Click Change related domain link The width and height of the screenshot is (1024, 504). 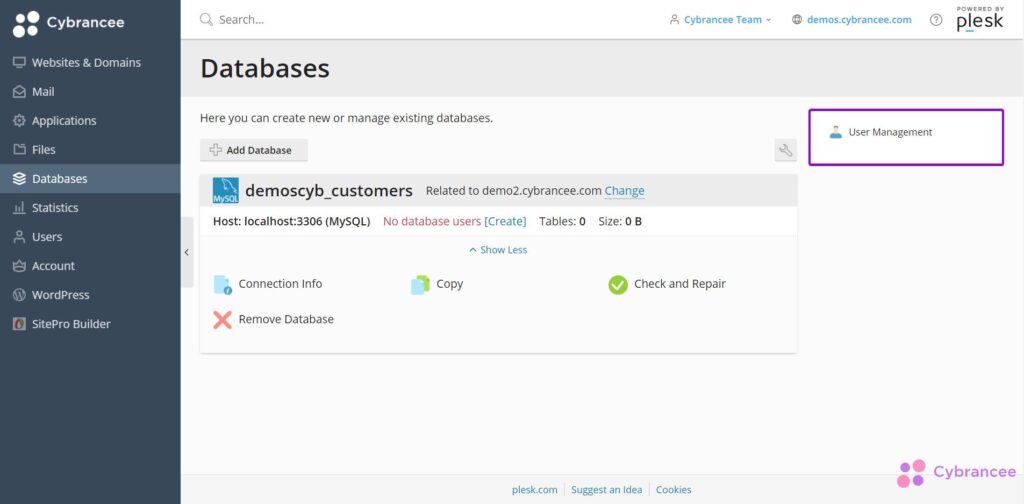click(x=624, y=191)
